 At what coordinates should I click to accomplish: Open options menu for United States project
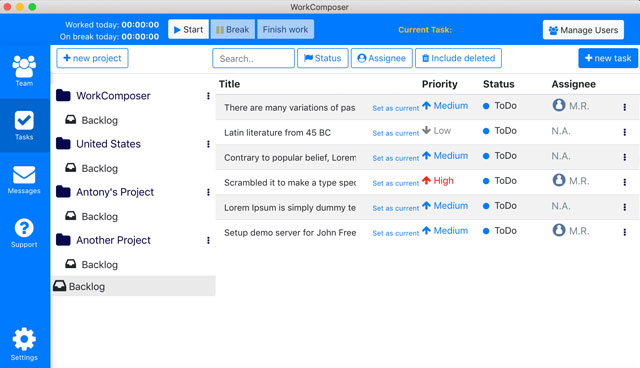(208, 144)
